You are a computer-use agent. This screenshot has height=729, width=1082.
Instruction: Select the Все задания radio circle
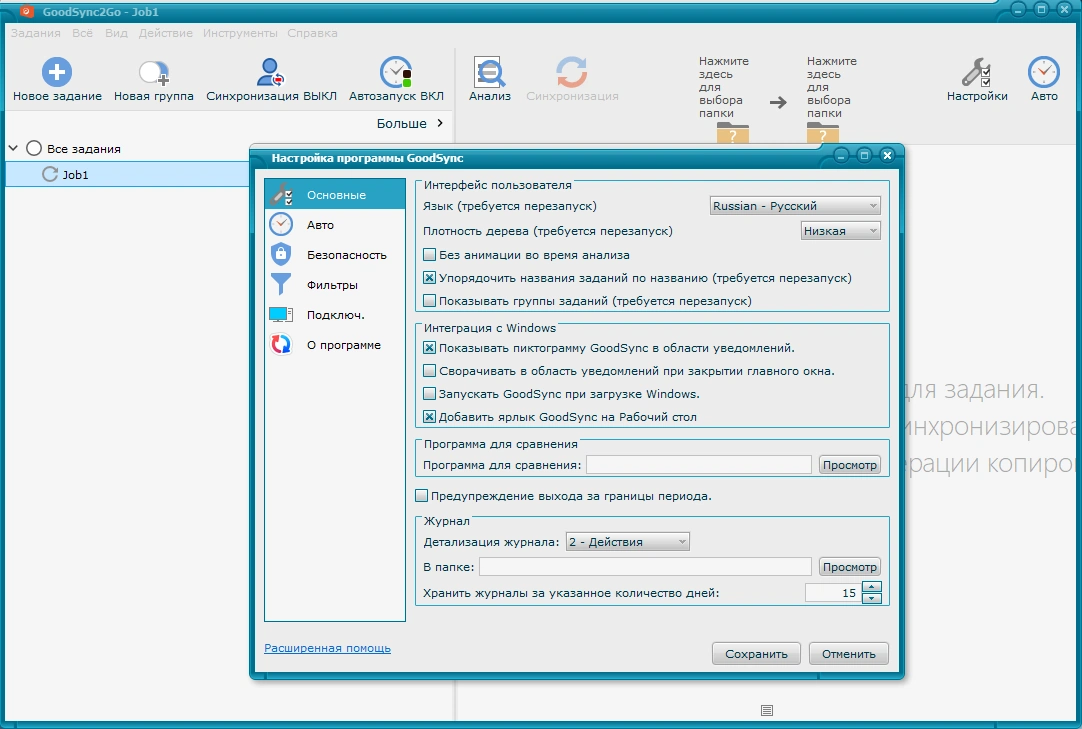tap(34, 148)
